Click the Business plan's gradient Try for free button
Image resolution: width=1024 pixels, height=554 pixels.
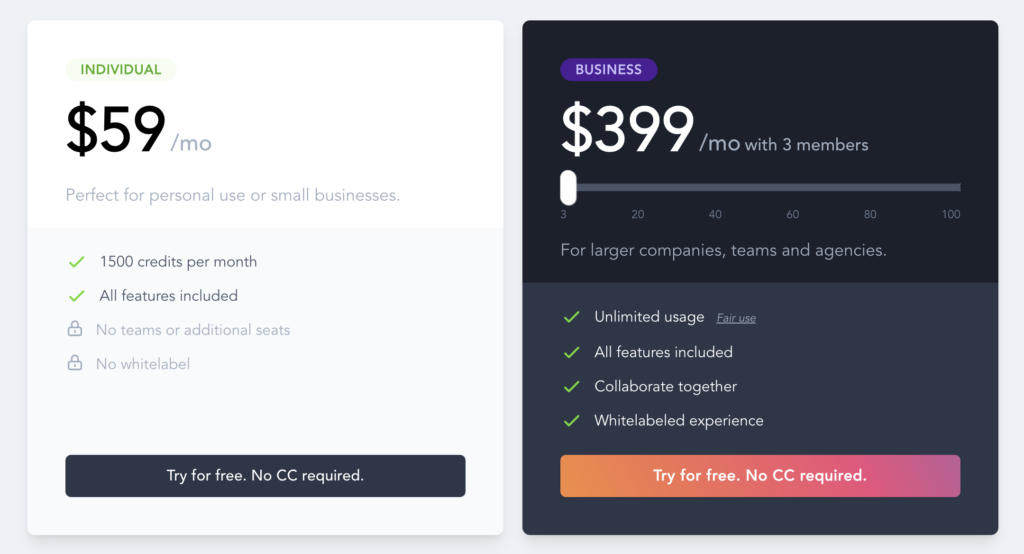(x=760, y=476)
